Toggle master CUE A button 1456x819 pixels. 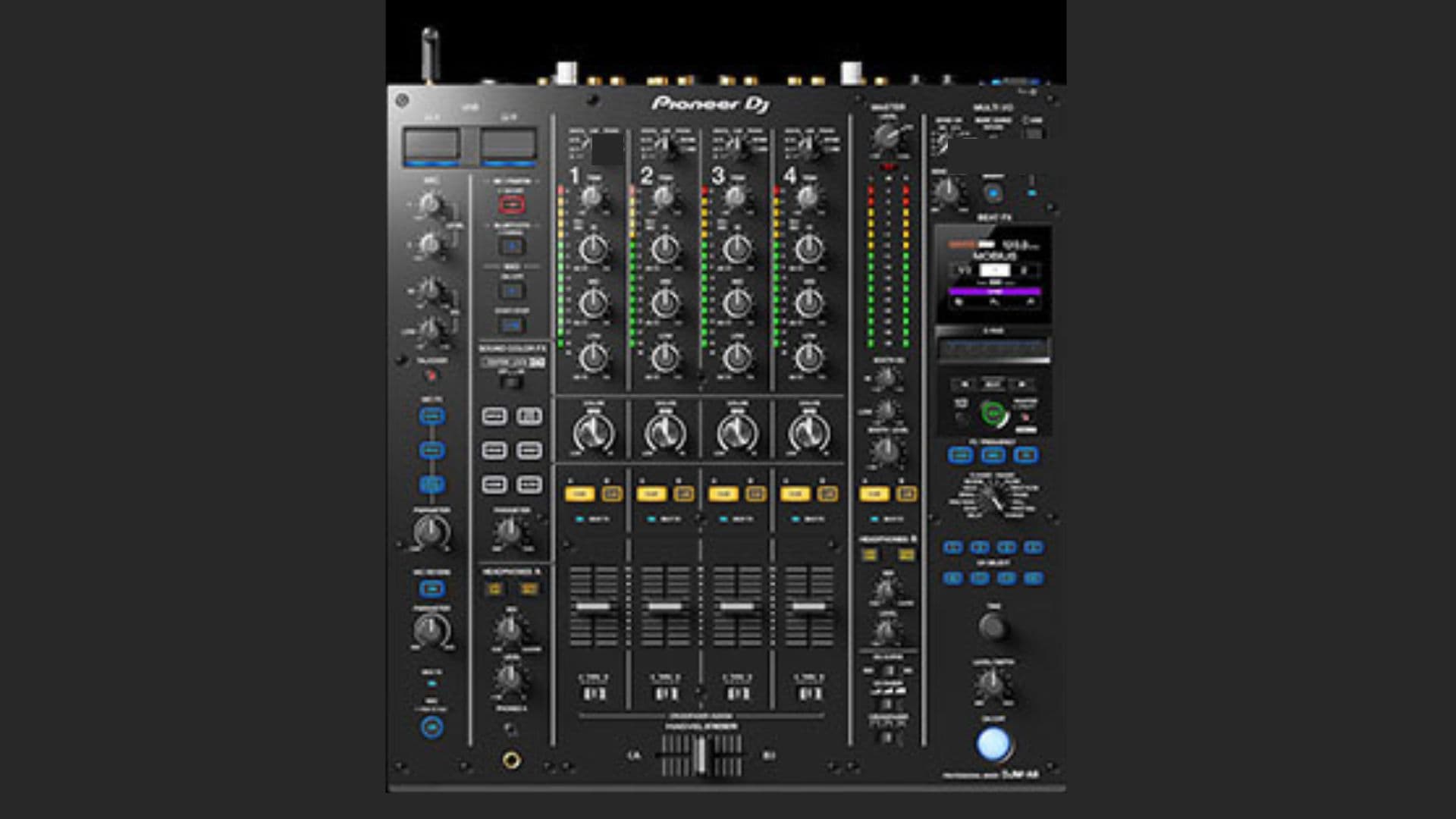click(x=874, y=494)
